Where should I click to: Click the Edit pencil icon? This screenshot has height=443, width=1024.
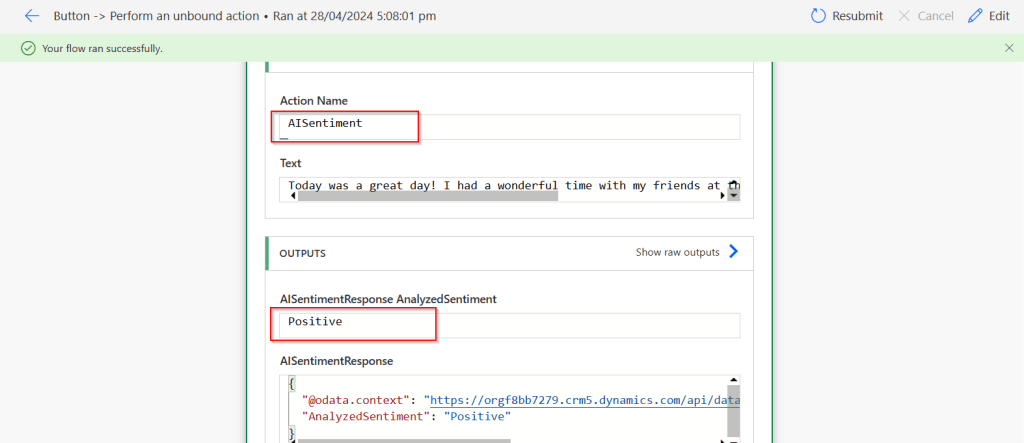pos(975,16)
